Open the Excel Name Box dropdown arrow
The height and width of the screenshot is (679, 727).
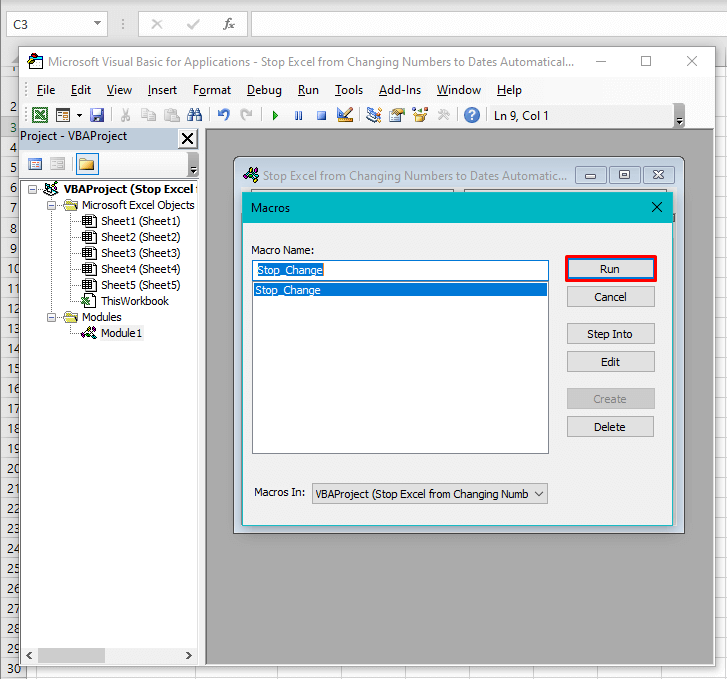(97, 24)
